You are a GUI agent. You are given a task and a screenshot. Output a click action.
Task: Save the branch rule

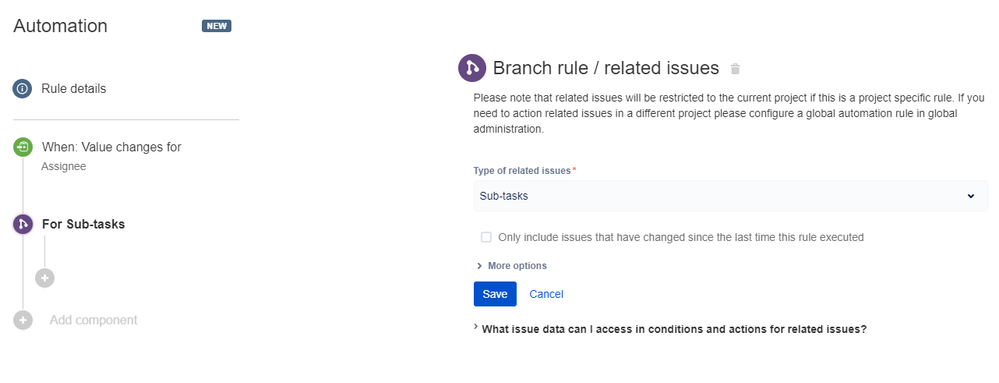pos(495,294)
